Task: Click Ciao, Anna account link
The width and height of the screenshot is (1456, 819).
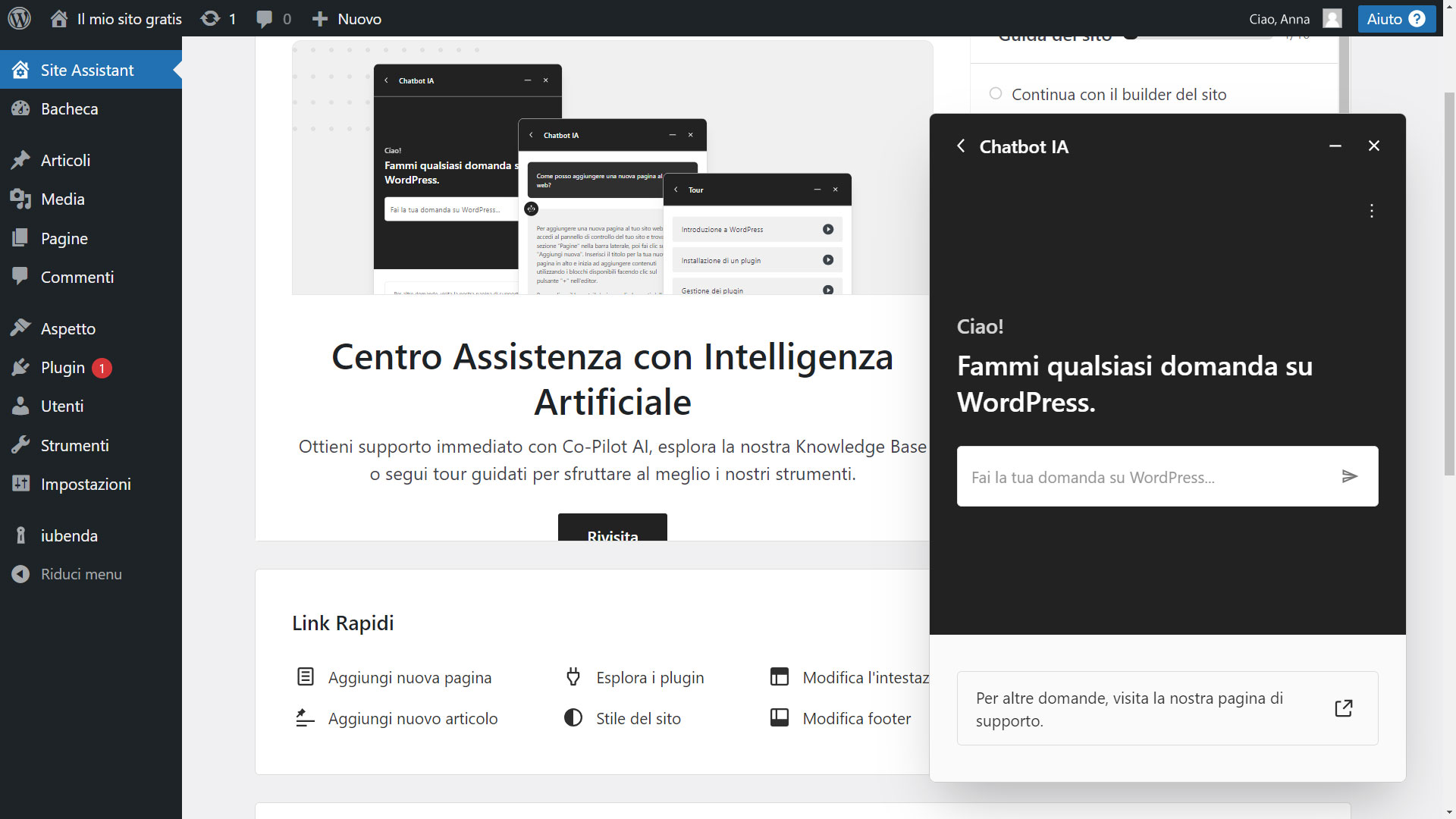Action: [x=1279, y=19]
